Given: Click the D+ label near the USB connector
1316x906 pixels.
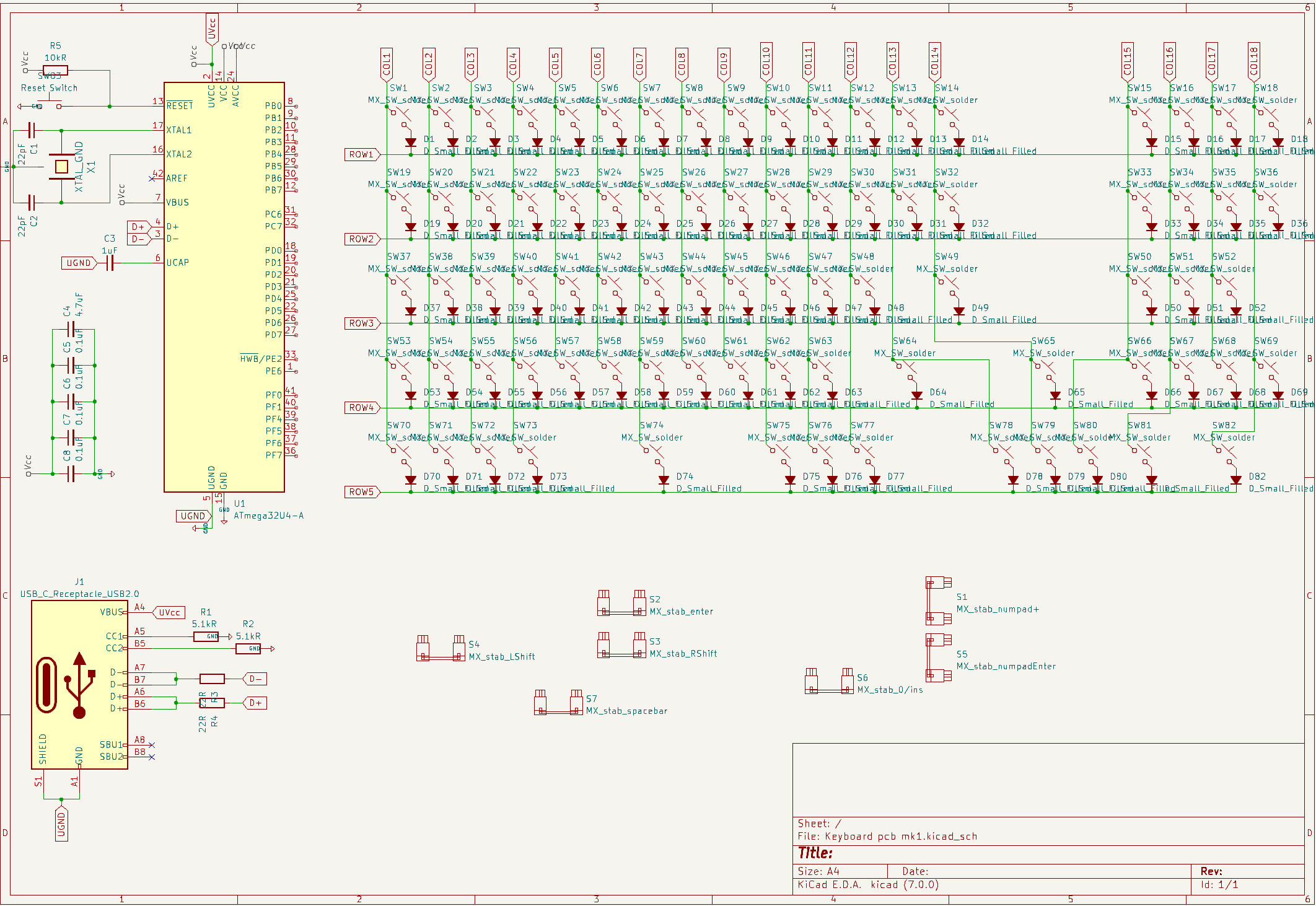Looking at the screenshot, I should pos(255,703).
